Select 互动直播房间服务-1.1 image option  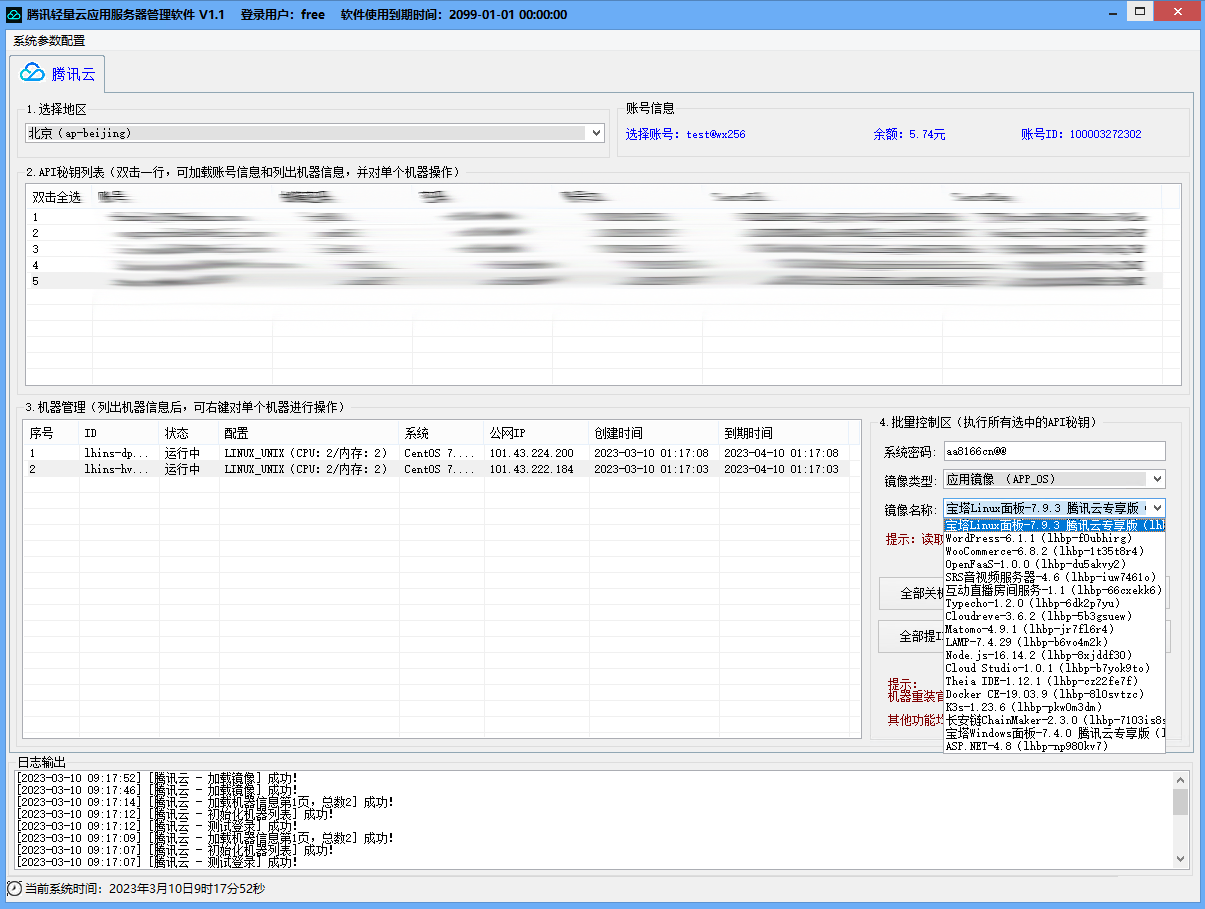(1054, 590)
